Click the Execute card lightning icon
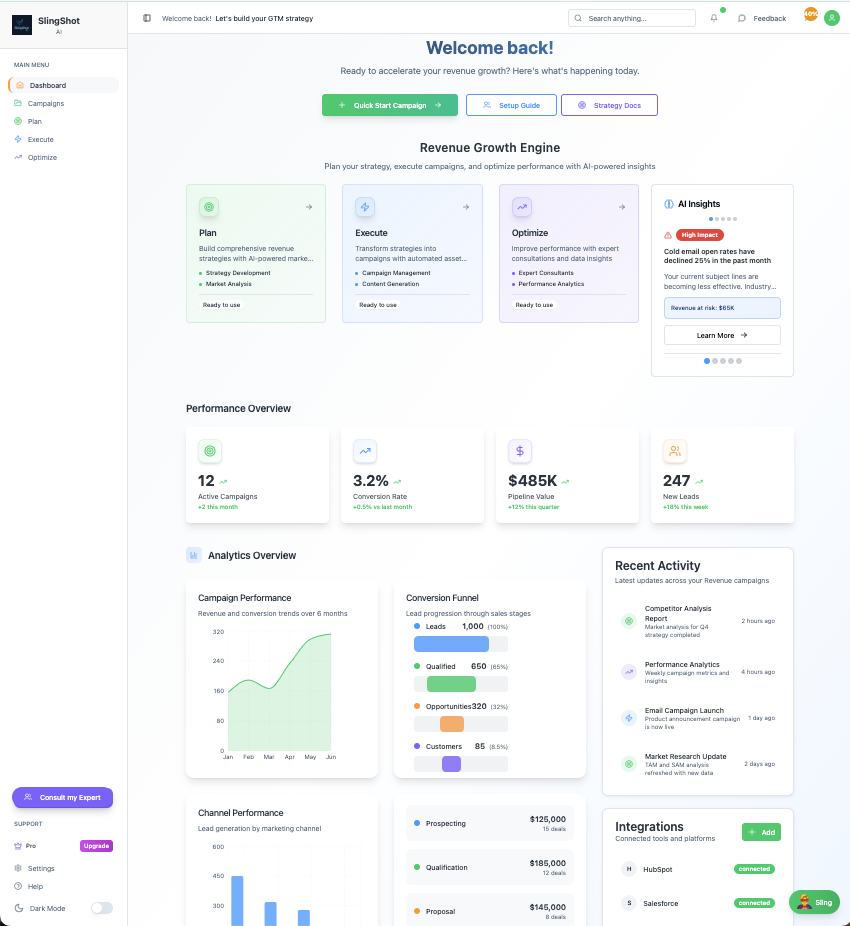This screenshot has width=850, height=926. pos(365,207)
